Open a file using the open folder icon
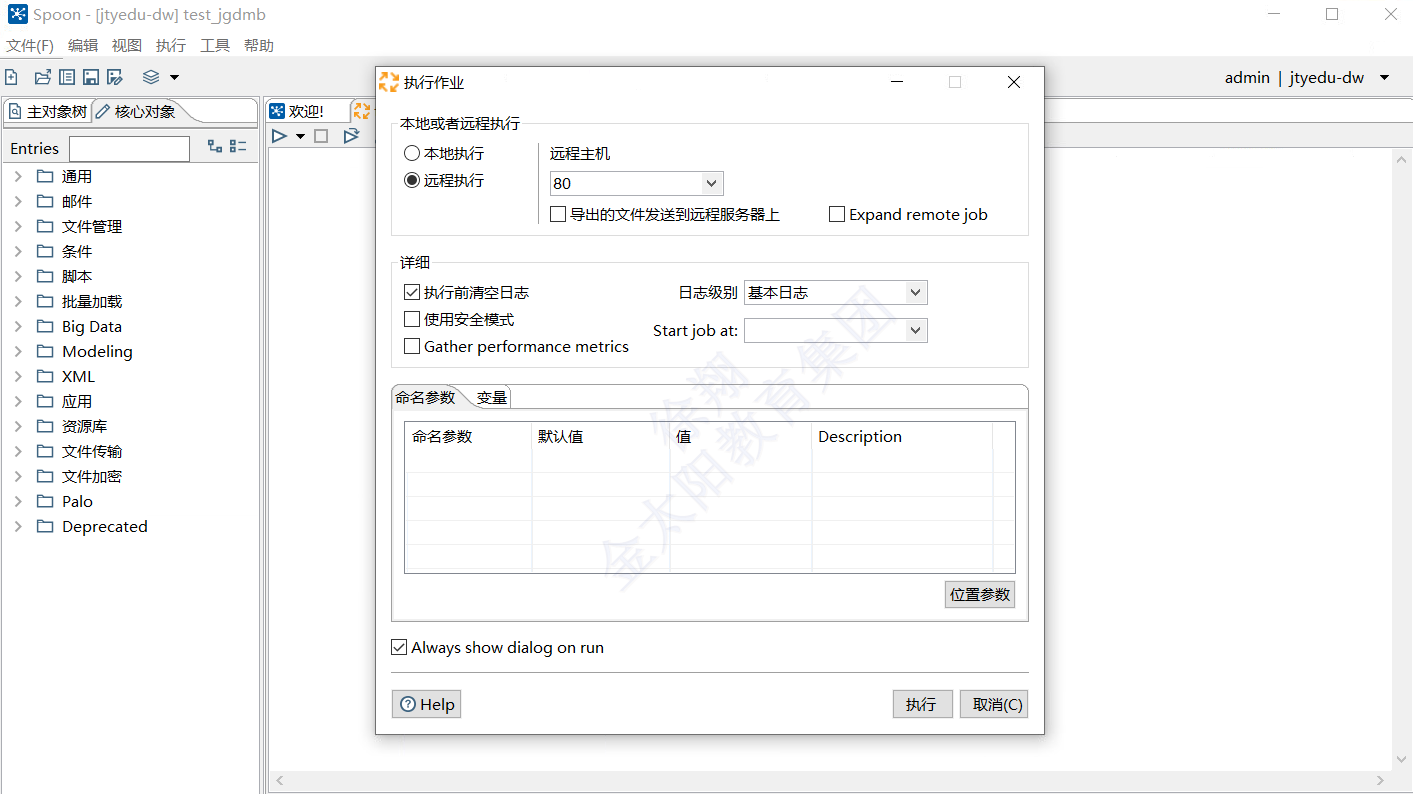 (41, 76)
